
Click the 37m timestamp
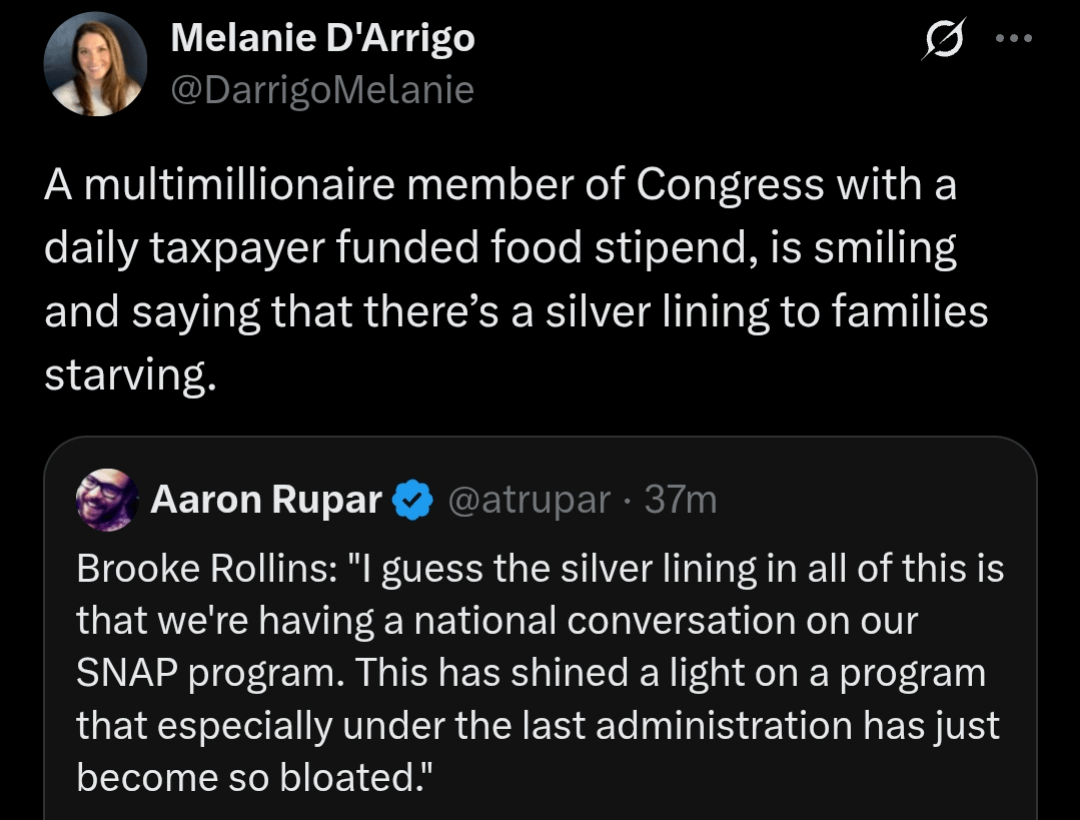pos(681,499)
